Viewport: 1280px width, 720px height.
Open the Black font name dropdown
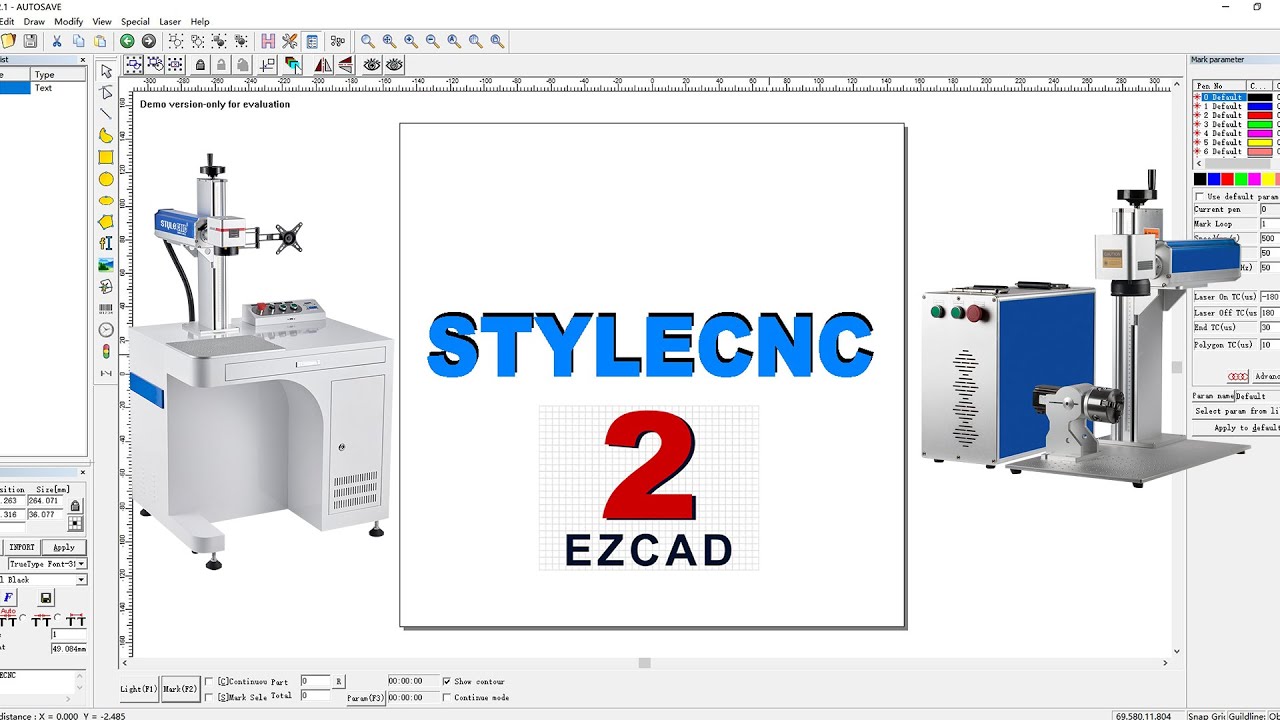tap(82, 580)
